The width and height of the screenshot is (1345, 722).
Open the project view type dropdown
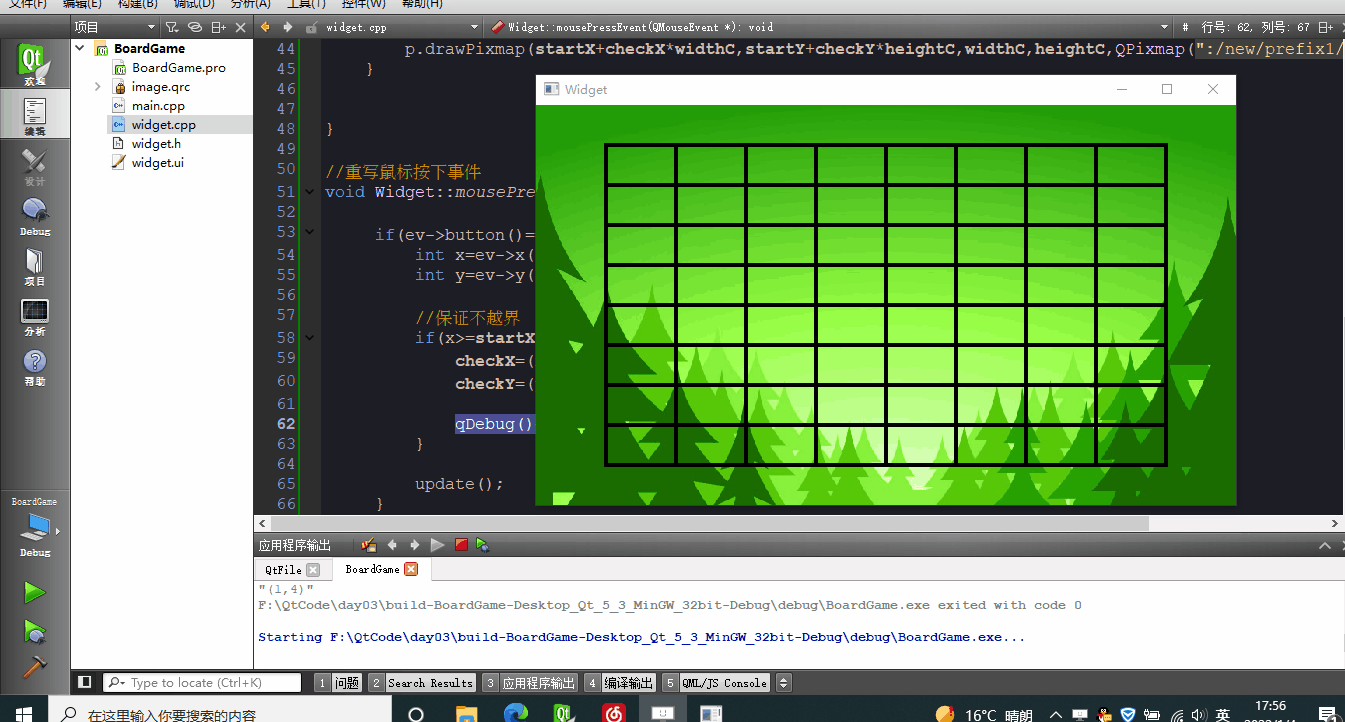point(115,27)
